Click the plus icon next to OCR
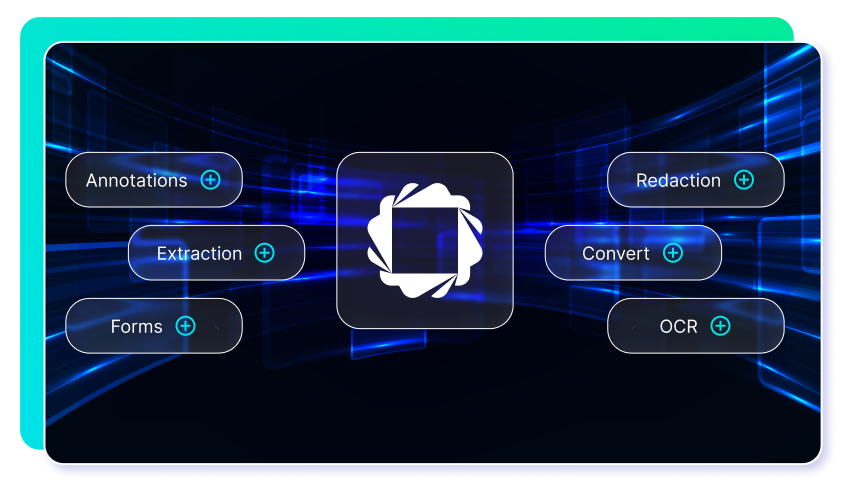Viewport: 850px width, 481px height. pos(720,326)
